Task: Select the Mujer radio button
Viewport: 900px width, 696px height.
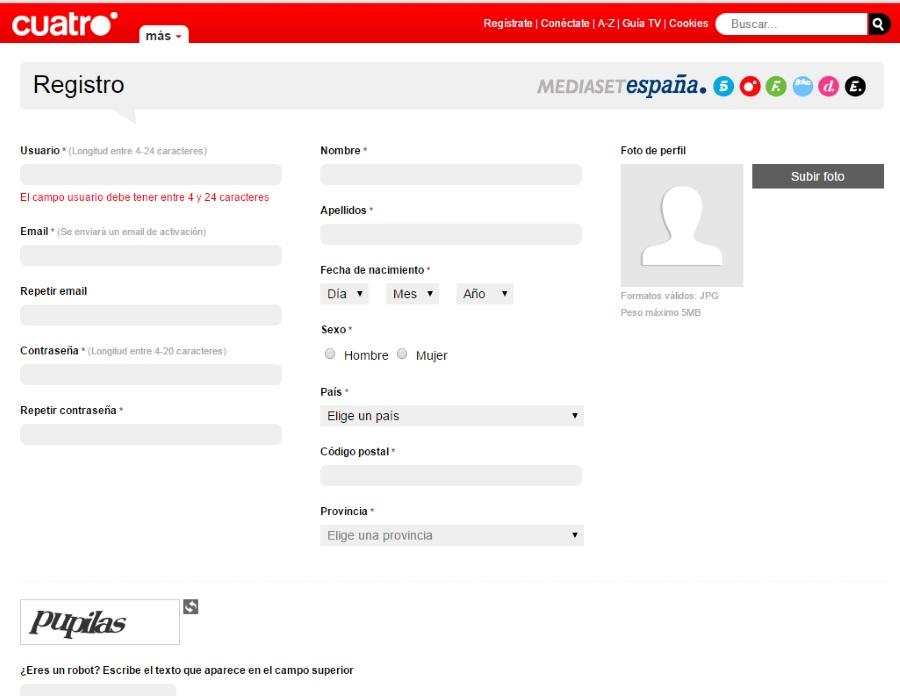Action: point(402,354)
